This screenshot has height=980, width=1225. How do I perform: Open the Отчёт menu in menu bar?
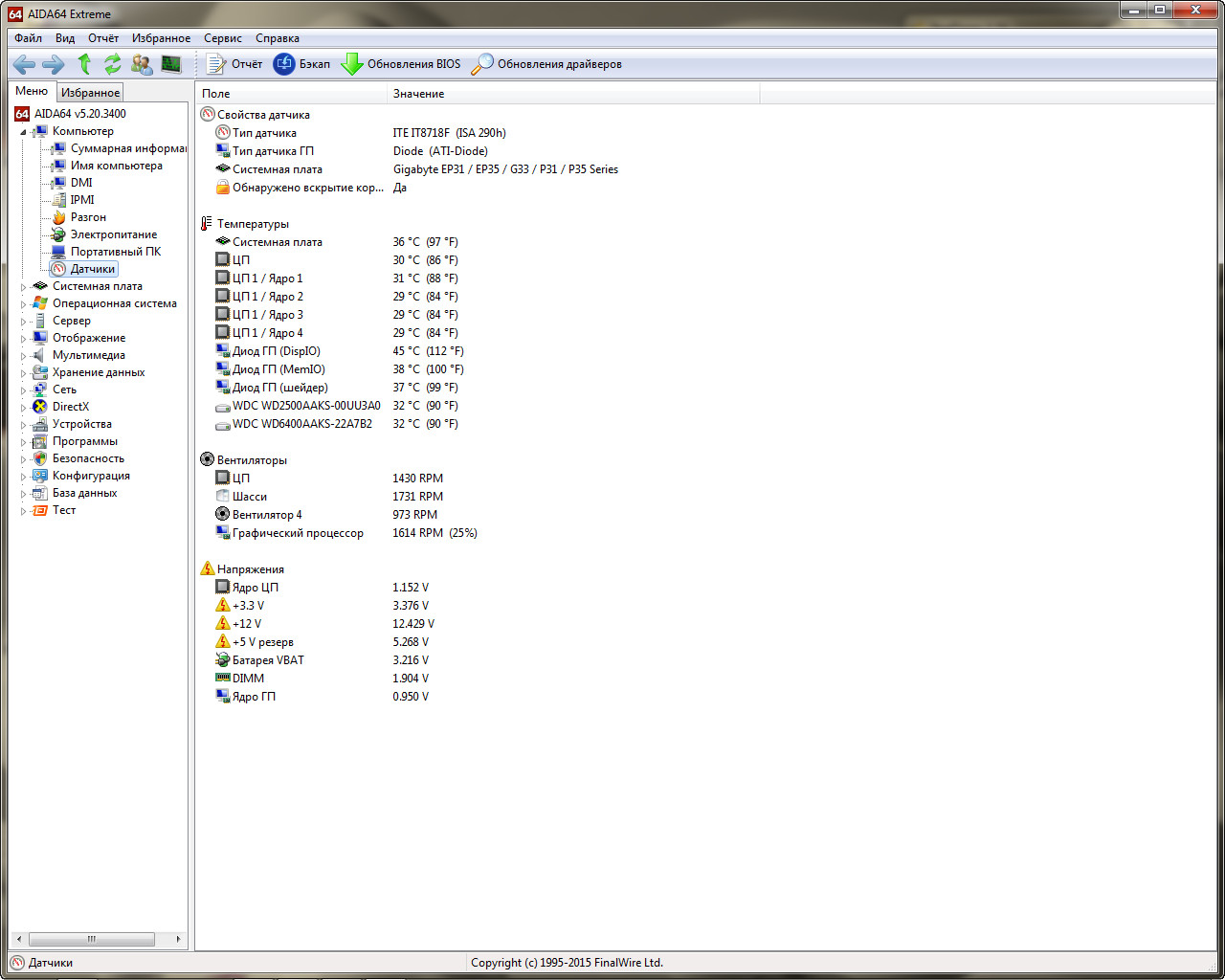[103, 38]
